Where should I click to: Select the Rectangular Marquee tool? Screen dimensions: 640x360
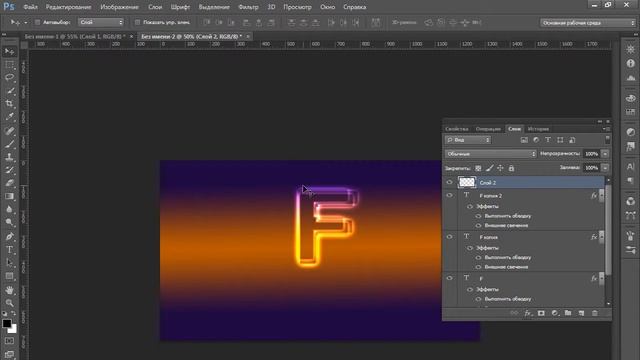(9, 64)
